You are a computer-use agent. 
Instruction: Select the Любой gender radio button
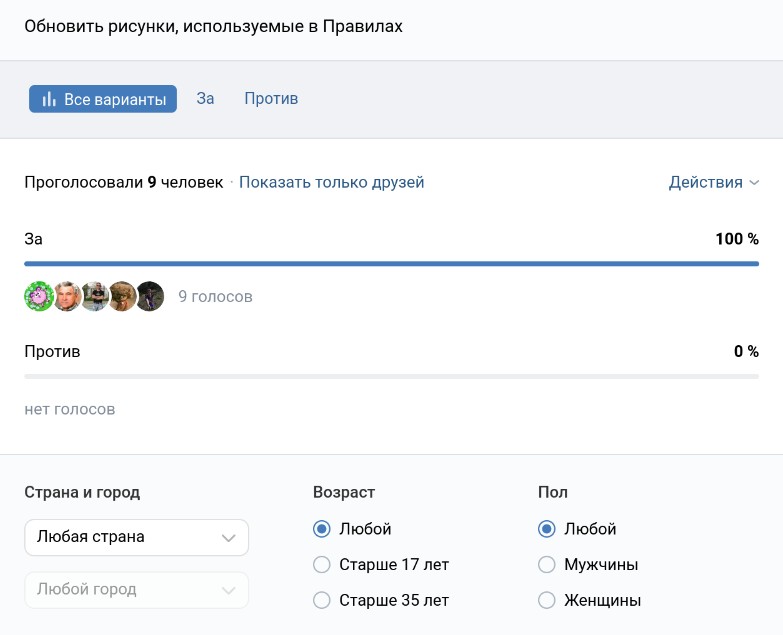tap(547, 529)
